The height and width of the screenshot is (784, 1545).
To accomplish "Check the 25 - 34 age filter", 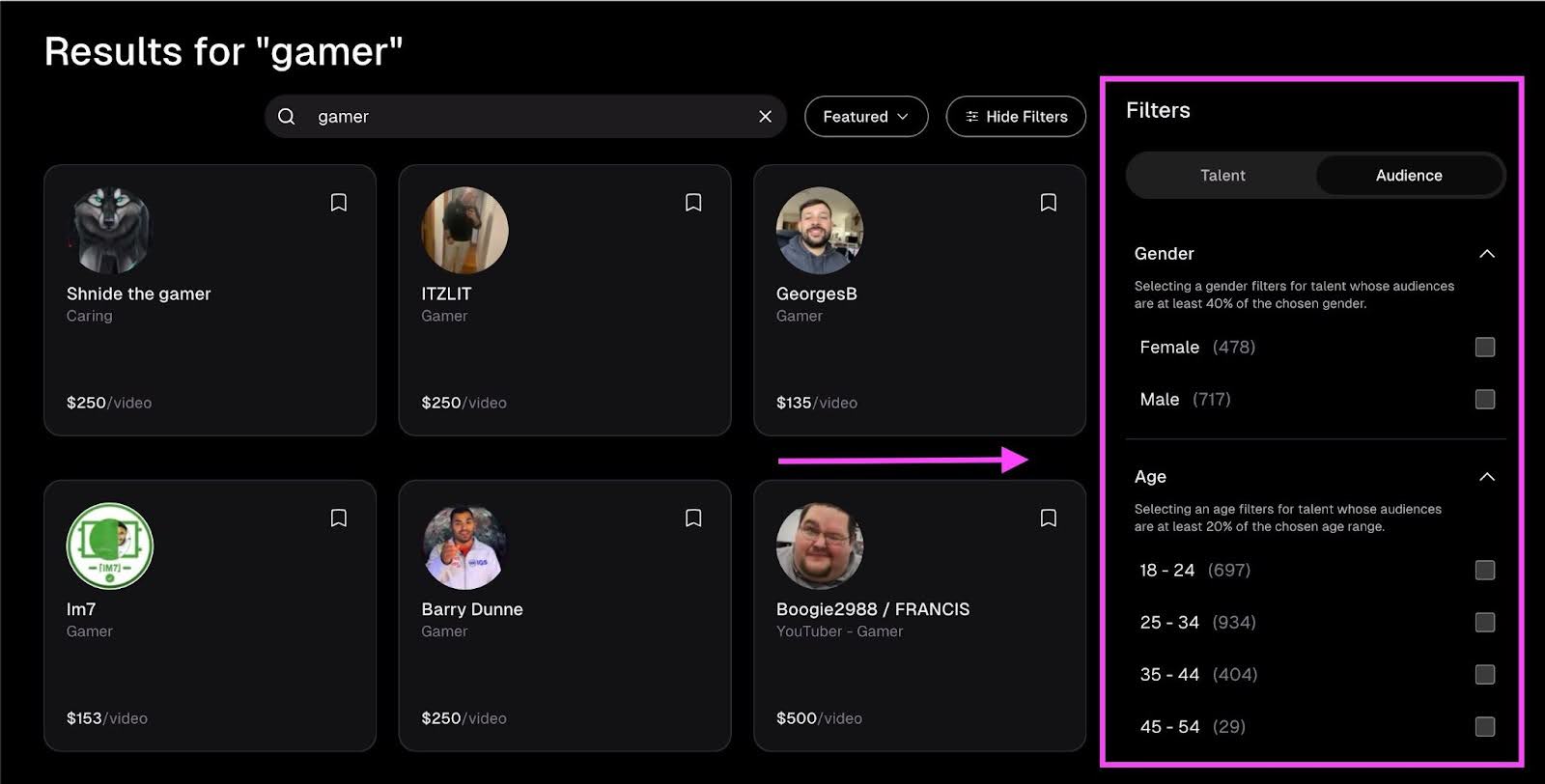I will [1485, 623].
